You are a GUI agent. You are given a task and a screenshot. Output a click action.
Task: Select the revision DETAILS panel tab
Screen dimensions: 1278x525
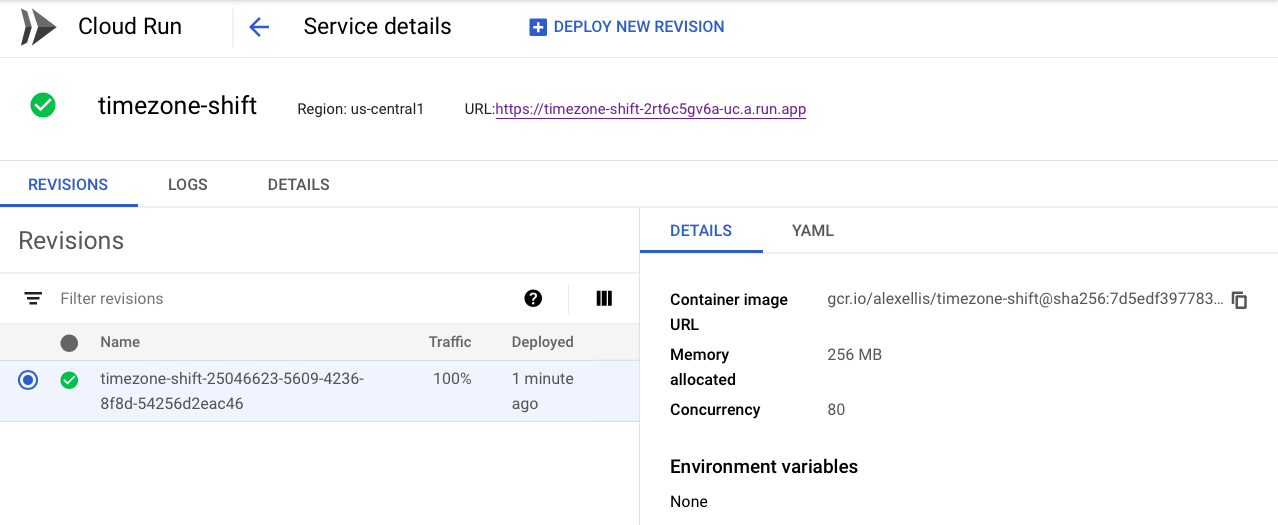pos(701,231)
